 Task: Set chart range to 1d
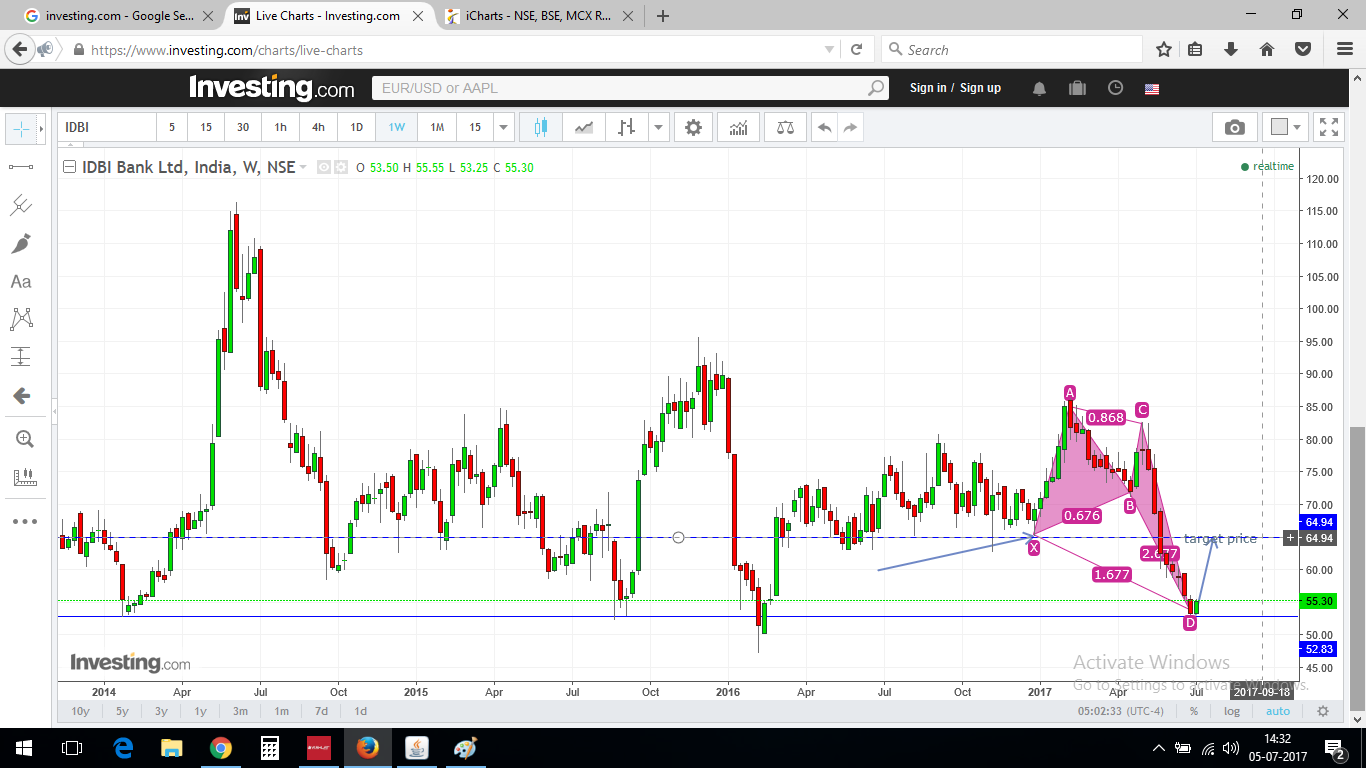(360, 711)
